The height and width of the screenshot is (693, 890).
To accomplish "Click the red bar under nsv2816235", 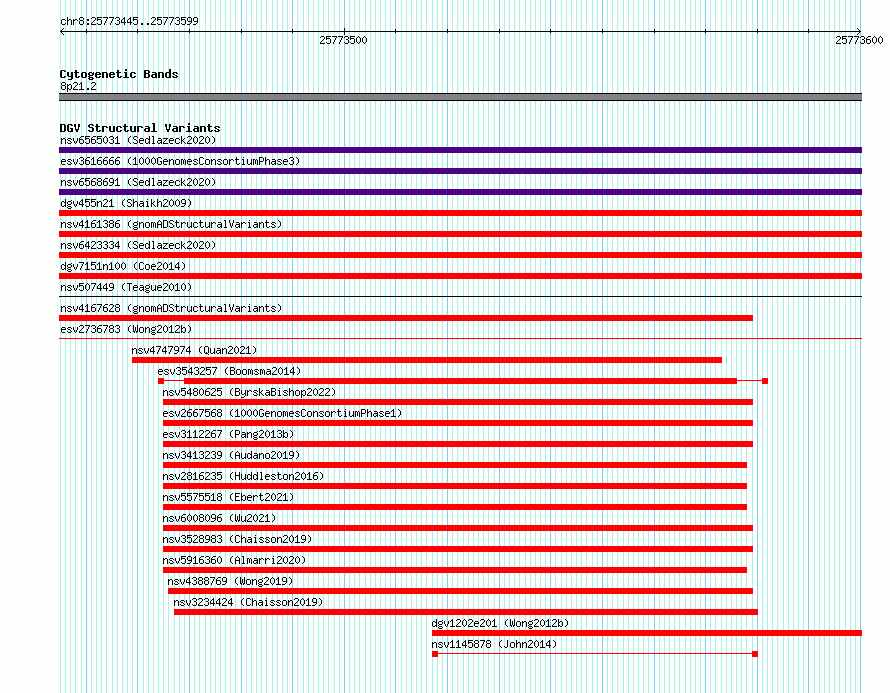I will [455, 486].
